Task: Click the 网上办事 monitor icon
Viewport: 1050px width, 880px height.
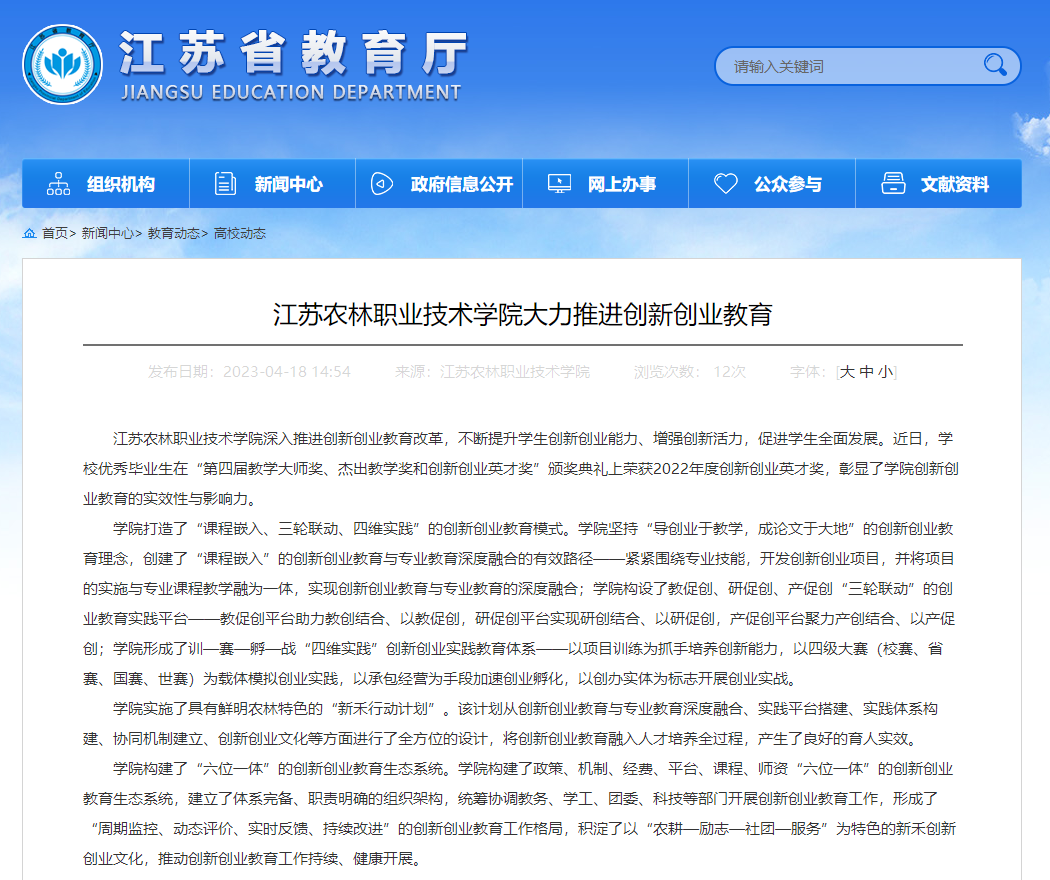Action: point(559,184)
